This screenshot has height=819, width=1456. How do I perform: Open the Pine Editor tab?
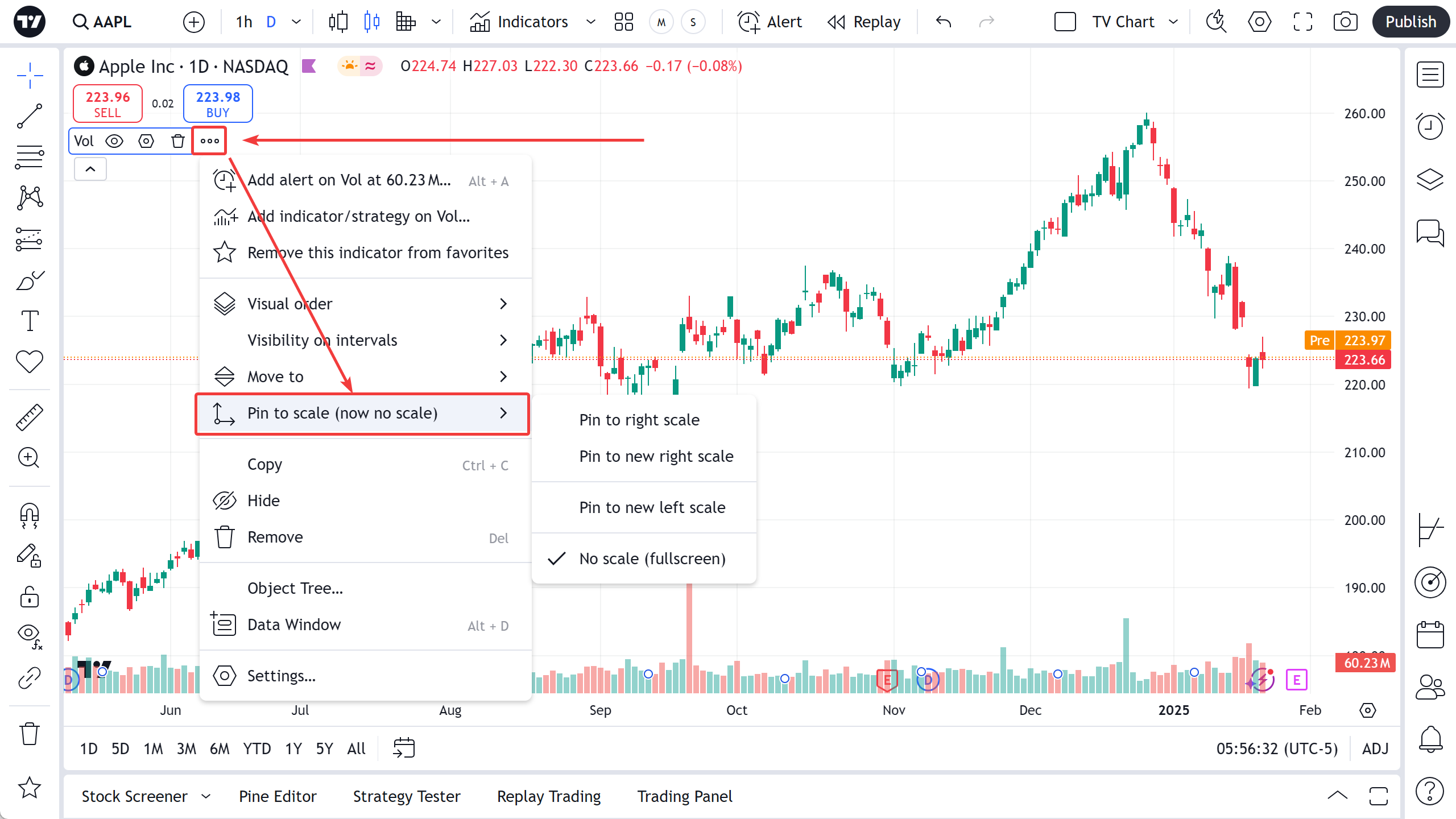tap(278, 796)
